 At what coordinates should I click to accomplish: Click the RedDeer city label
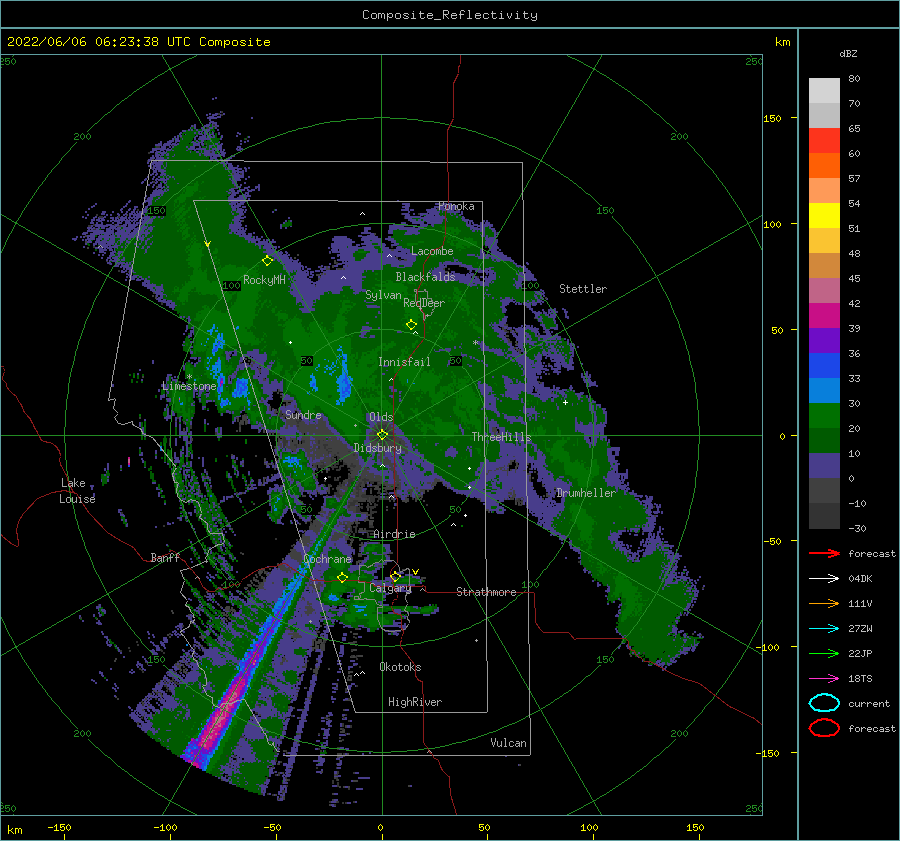tap(424, 303)
